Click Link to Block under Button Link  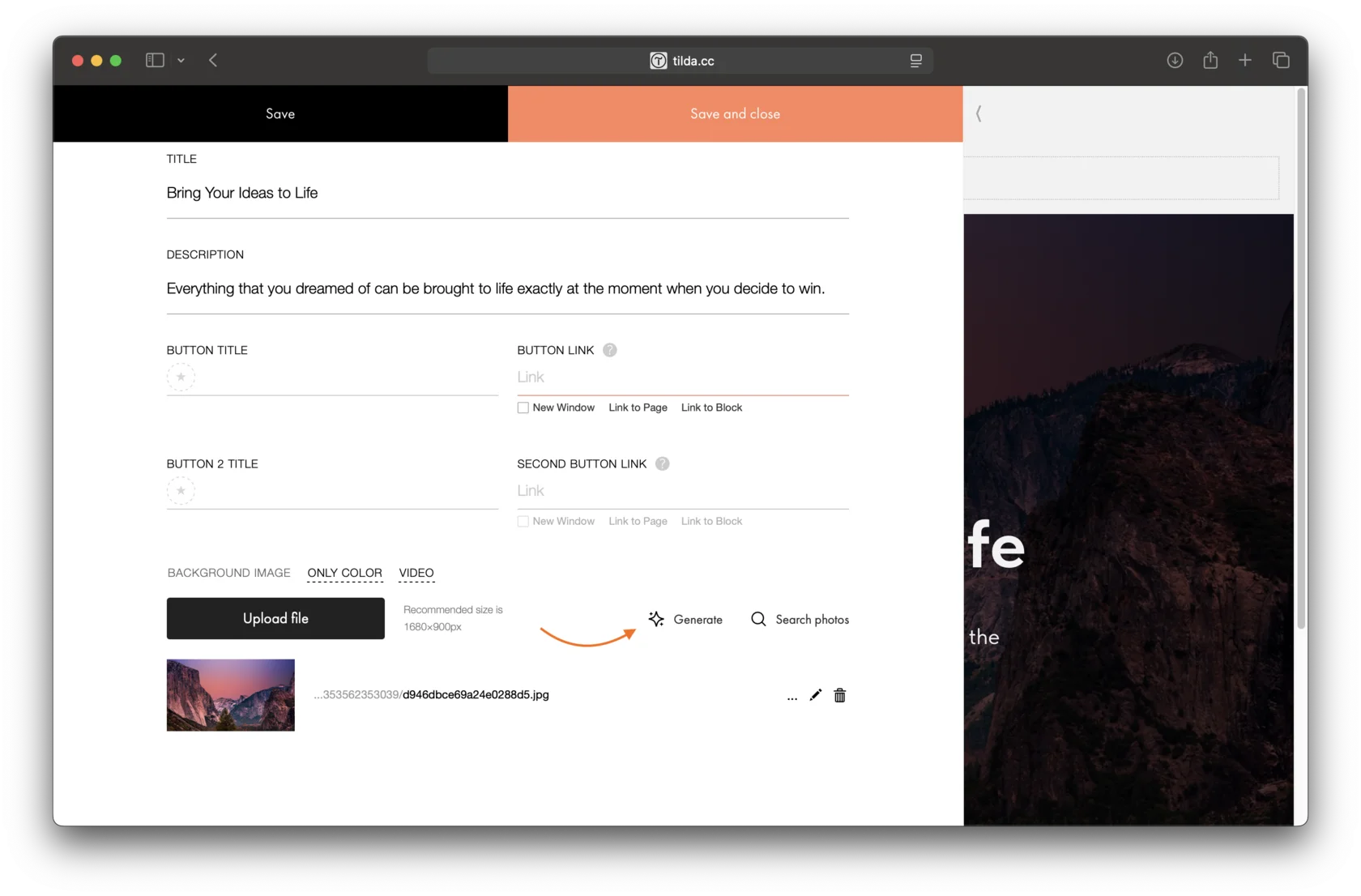(711, 407)
